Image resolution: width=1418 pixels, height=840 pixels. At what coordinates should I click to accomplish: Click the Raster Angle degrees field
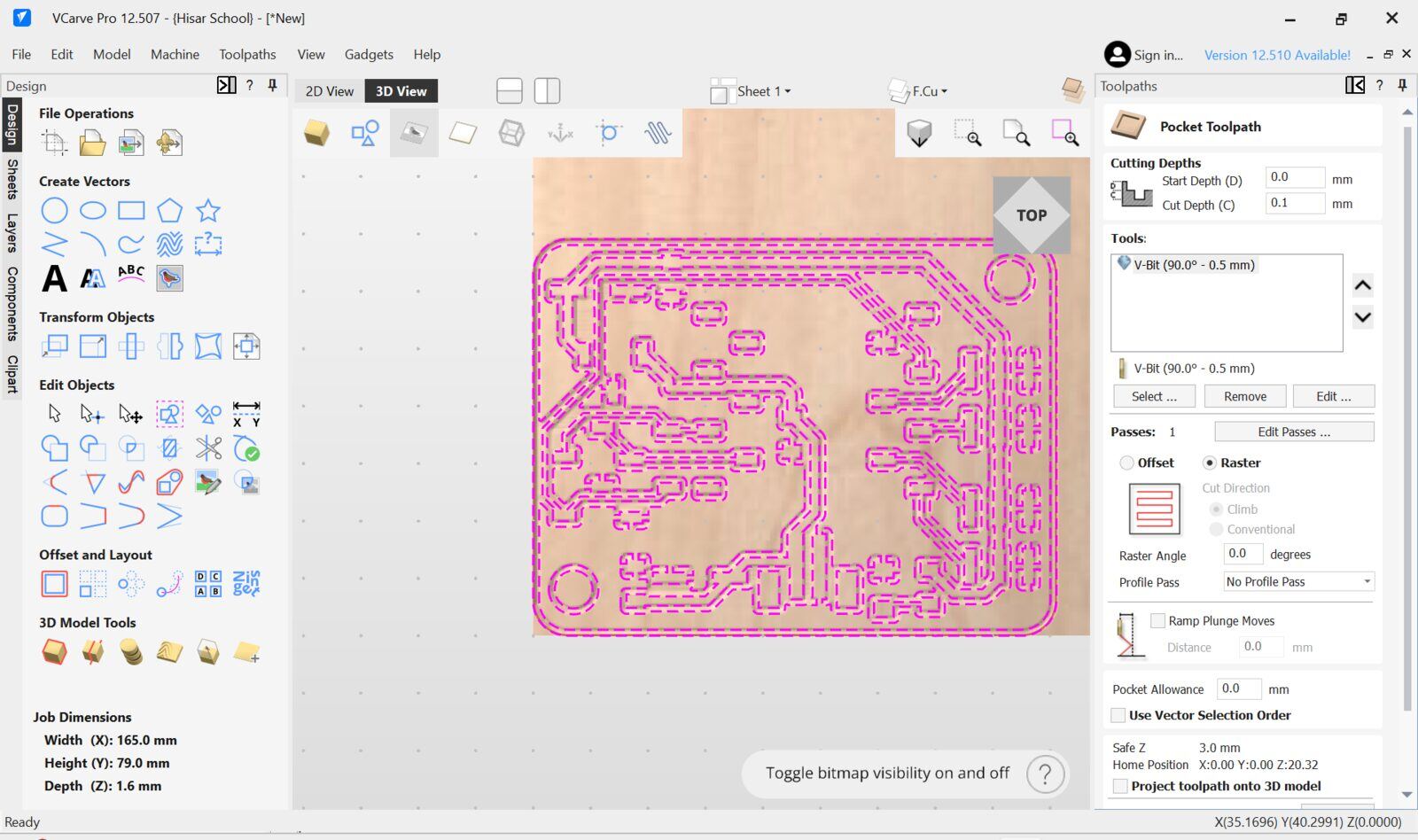pyautogui.click(x=1243, y=554)
